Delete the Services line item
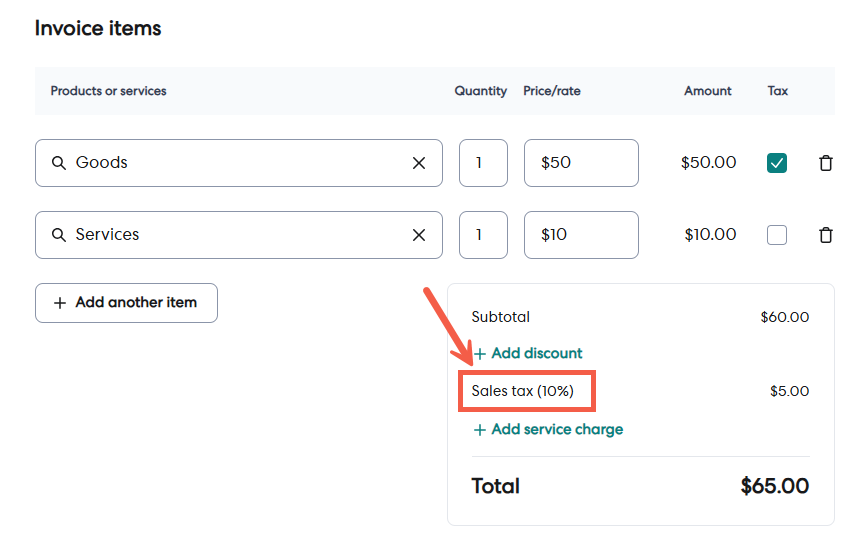Screen dimensions: 858x538 (x=825, y=235)
